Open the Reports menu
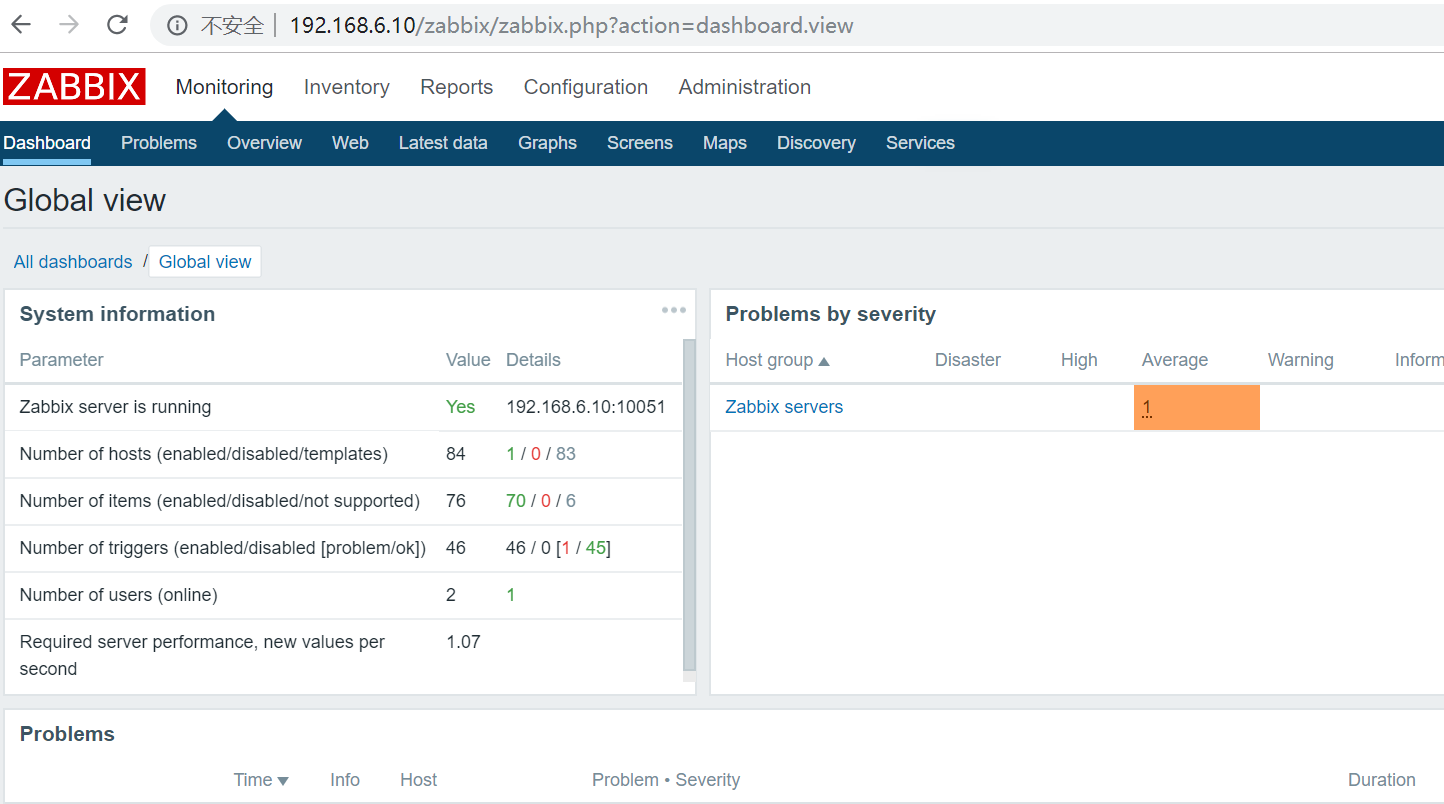Image resolution: width=1444 pixels, height=804 pixels. click(x=457, y=87)
